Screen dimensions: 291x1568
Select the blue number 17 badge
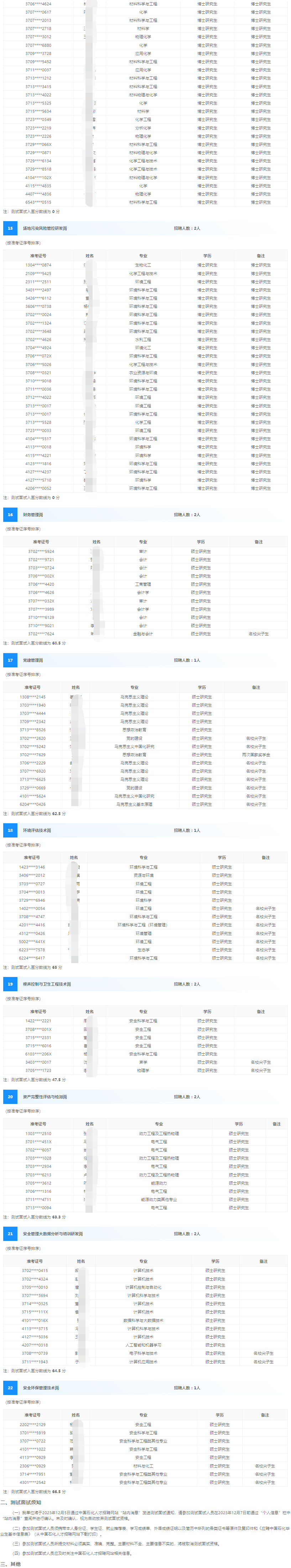[x=10, y=660]
